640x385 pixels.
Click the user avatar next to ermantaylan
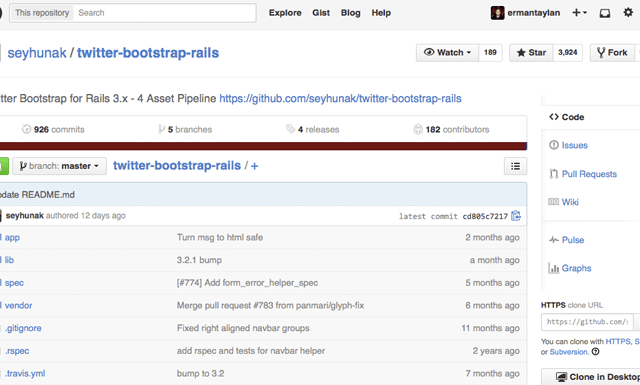point(497,13)
